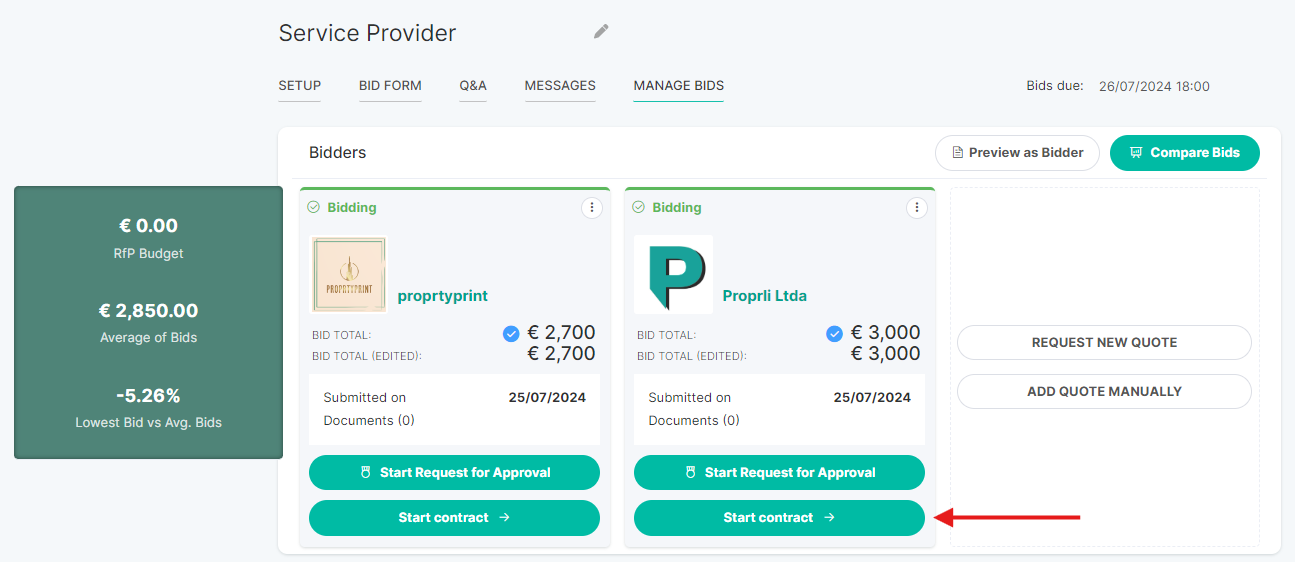Viewport: 1295px width, 562px height.
Task: Click Preview as Bidder button
Action: 1017,153
